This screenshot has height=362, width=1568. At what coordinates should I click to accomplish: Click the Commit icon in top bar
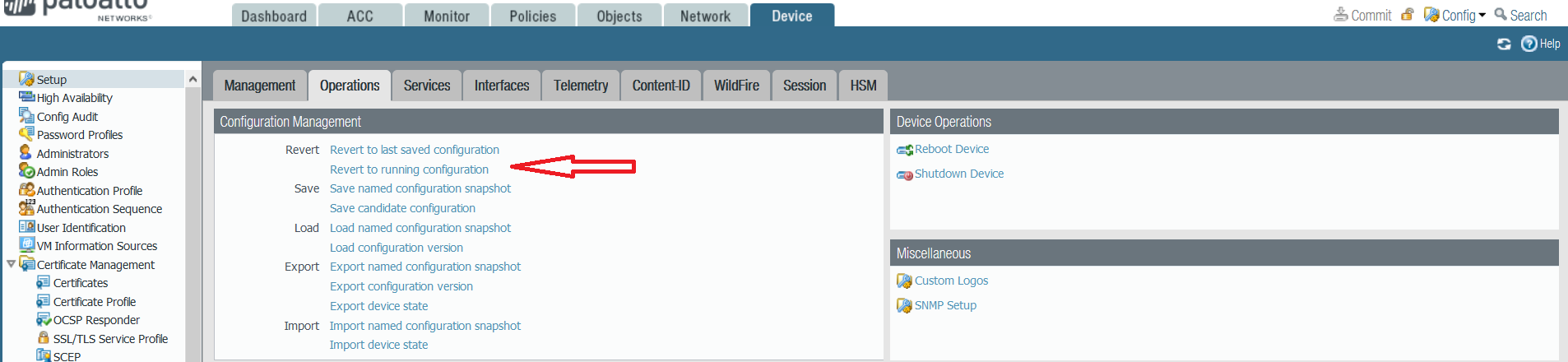(x=1341, y=15)
